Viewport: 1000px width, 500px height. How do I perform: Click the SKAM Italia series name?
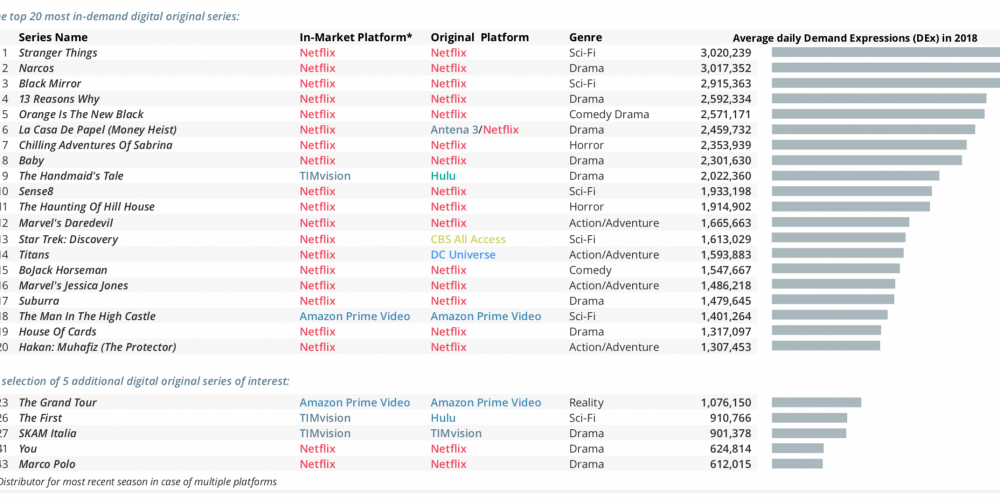[47, 434]
